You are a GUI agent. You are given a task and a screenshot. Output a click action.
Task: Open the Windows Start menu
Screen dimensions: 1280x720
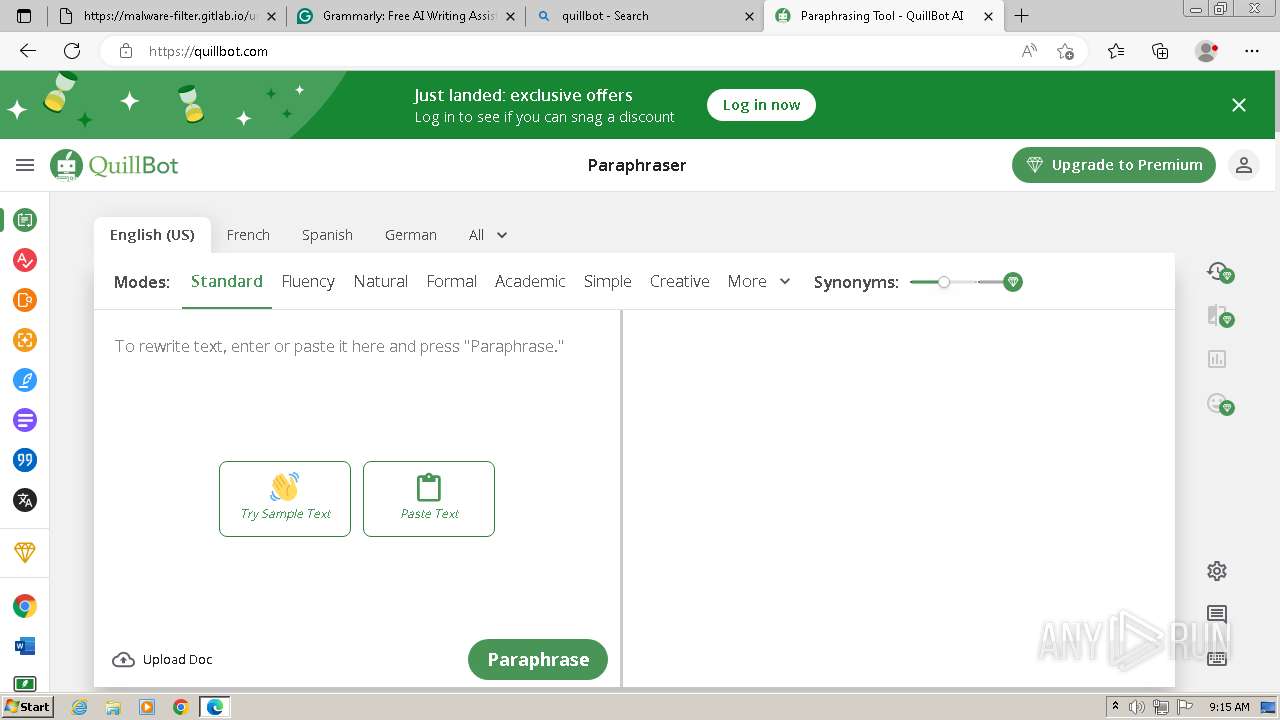pos(28,707)
